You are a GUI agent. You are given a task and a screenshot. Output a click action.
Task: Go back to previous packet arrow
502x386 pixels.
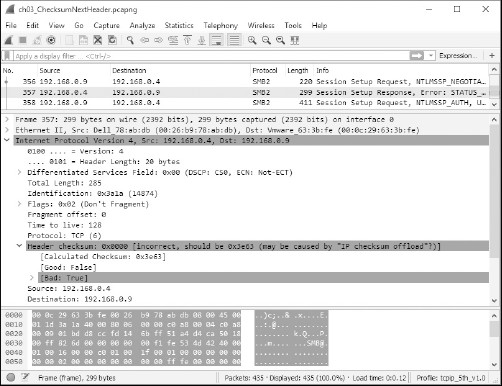click(144, 40)
